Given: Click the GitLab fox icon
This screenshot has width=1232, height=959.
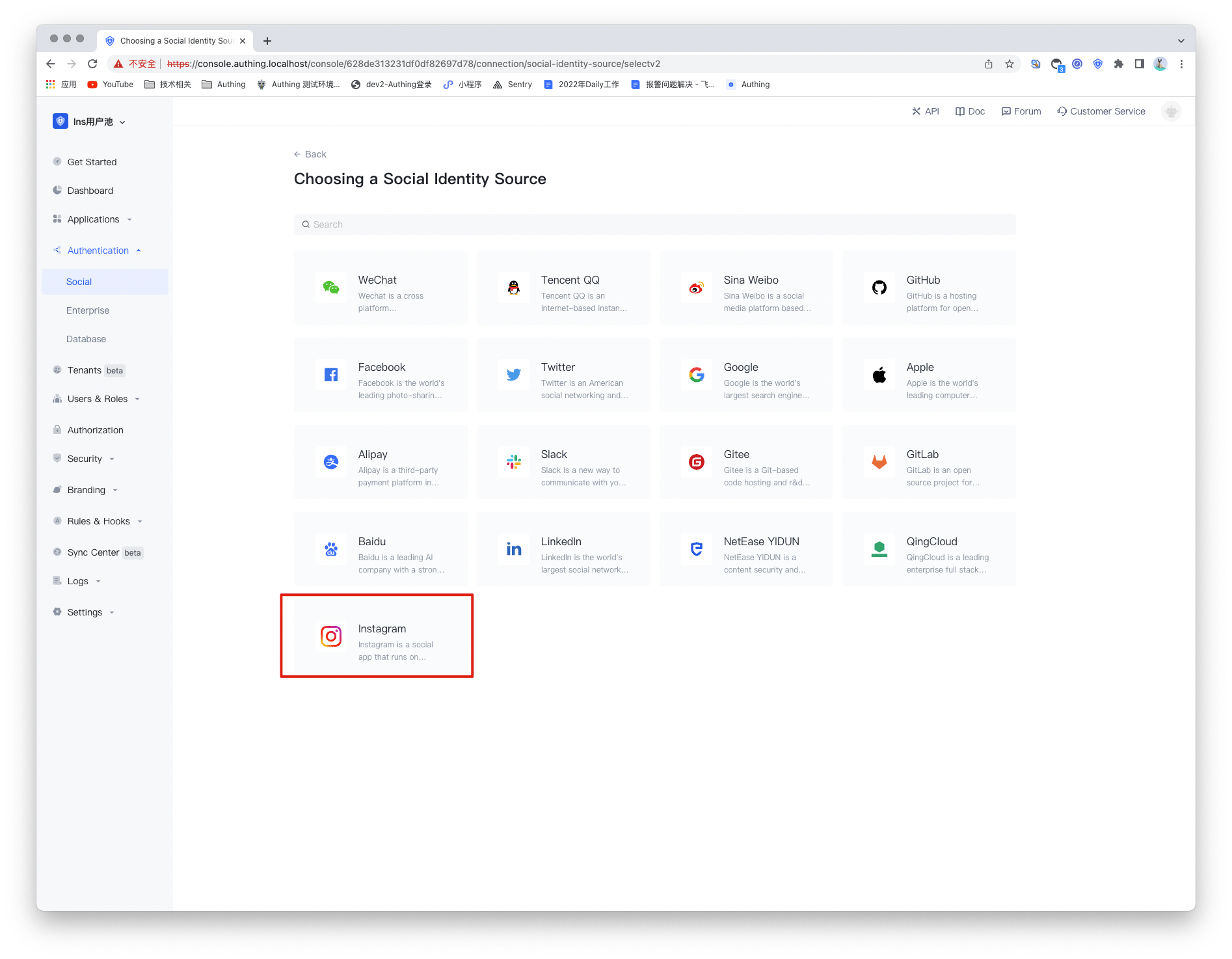Looking at the screenshot, I should coord(879,462).
